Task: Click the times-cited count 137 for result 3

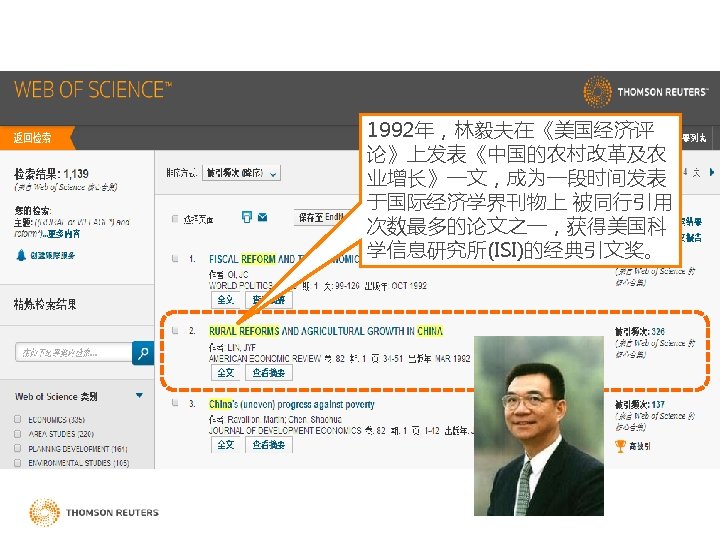Action: click(x=658, y=404)
